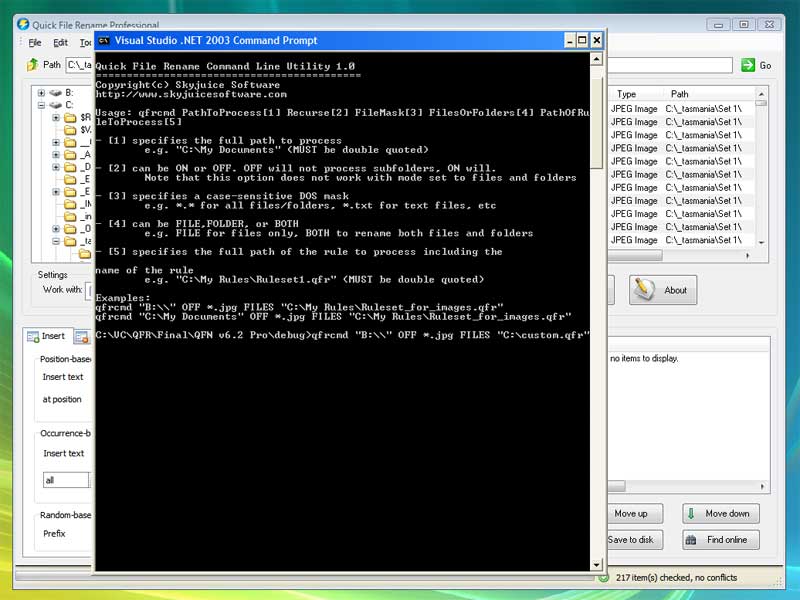
Task: Click the green Go arrow icon
Action: pos(747,65)
